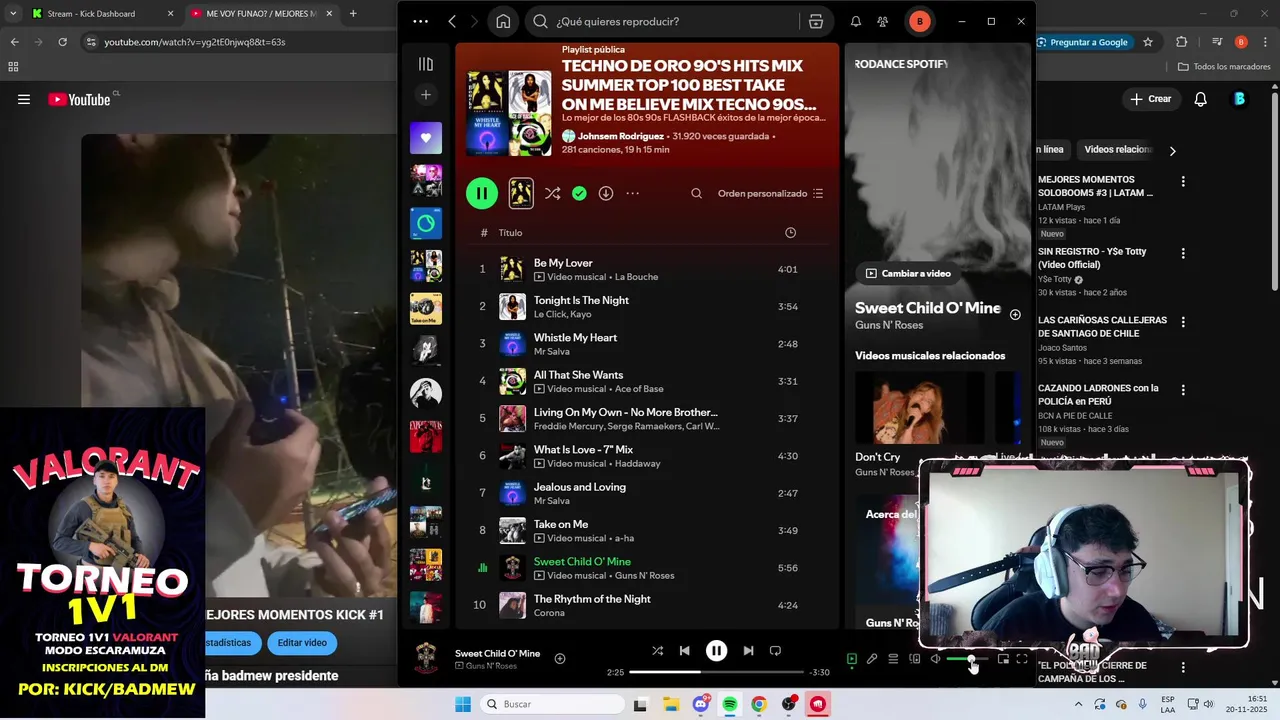This screenshot has width=1280, height=720.
Task: Select Videos relacionados chip on YouTube
Action: click(1118, 150)
